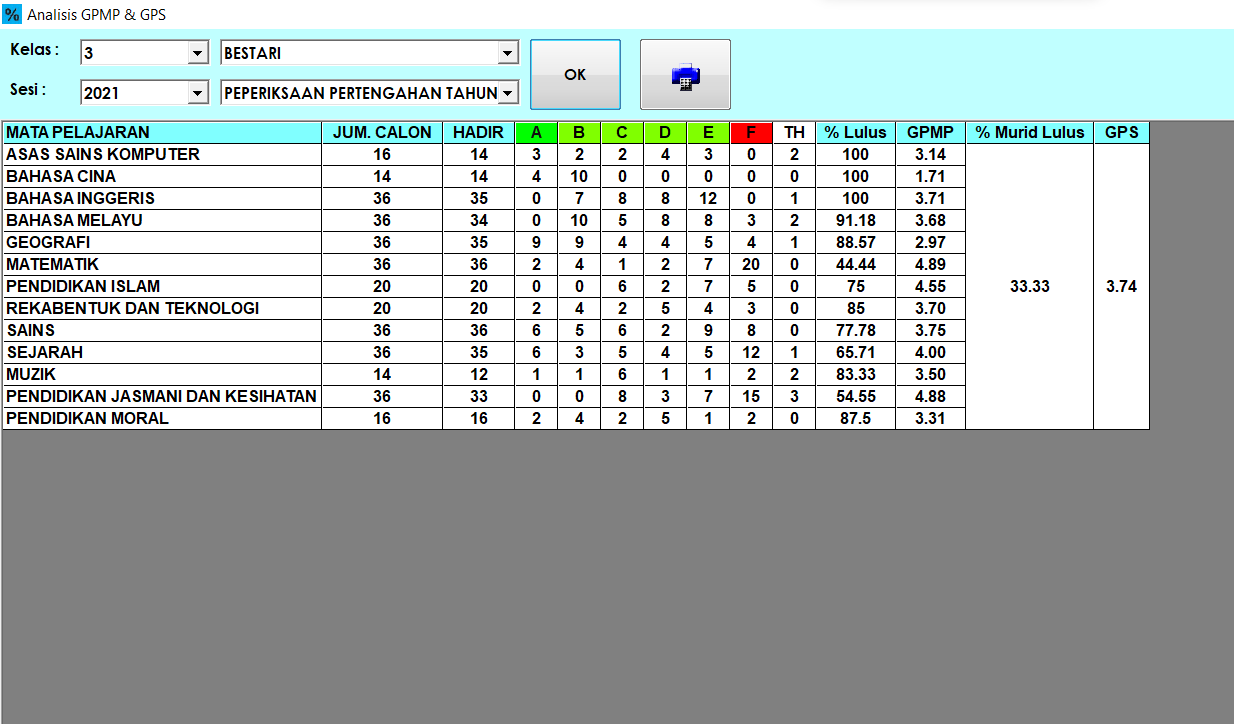Expand the PEPERIKSAAN PERTENGAHAN TAHUN dropdown
The image size is (1234, 724).
(x=508, y=93)
